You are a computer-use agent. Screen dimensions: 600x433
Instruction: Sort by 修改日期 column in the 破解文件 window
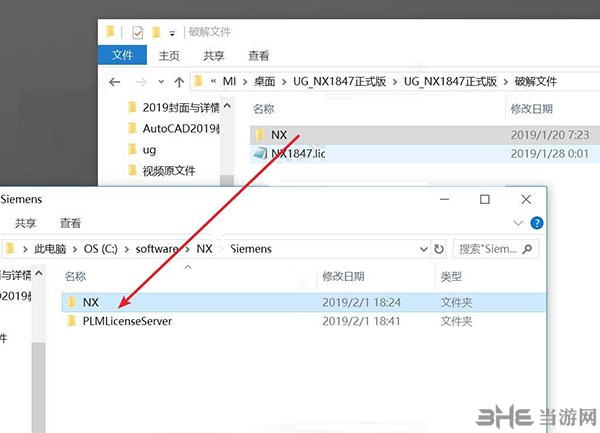532,109
